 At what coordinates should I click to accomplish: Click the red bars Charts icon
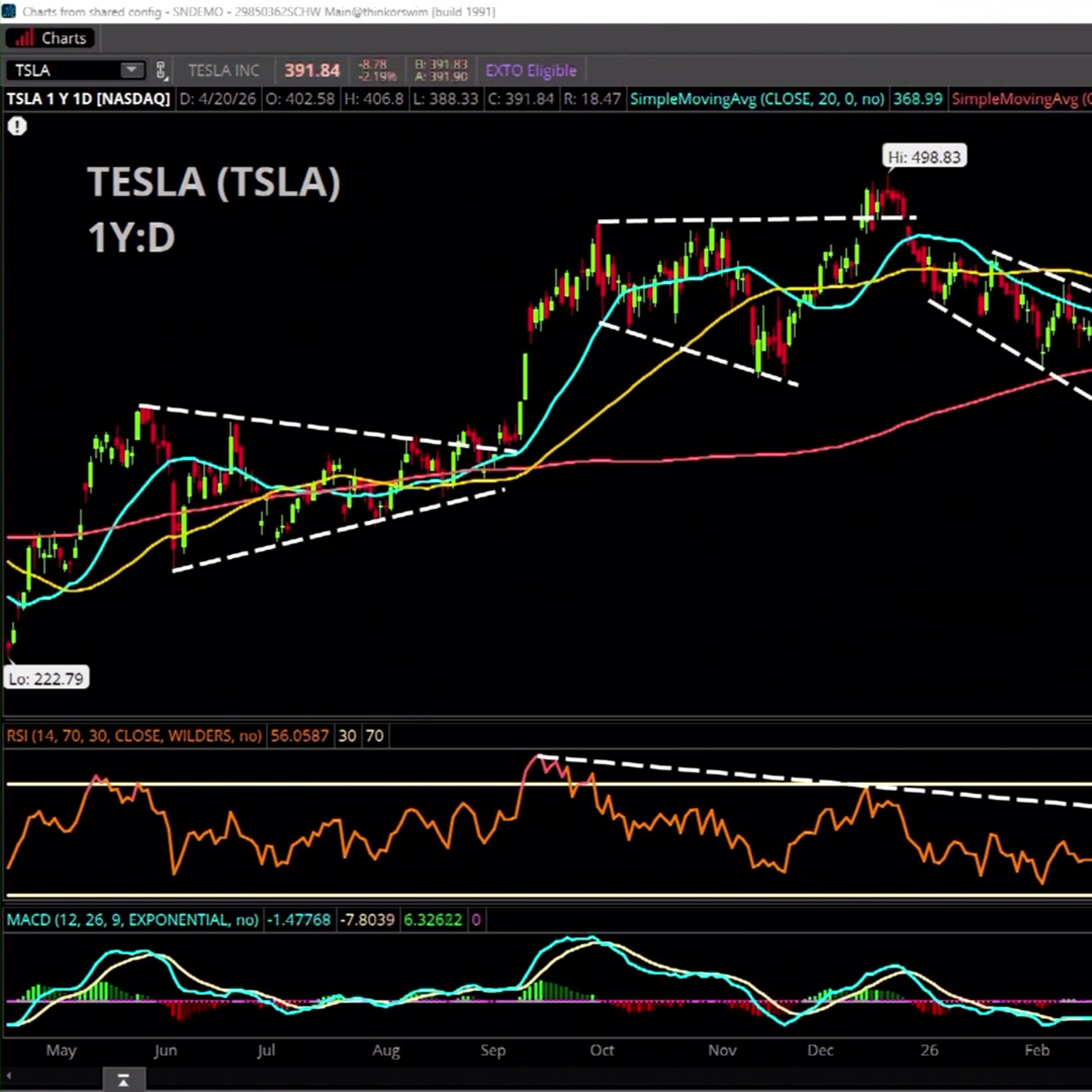pos(24,39)
